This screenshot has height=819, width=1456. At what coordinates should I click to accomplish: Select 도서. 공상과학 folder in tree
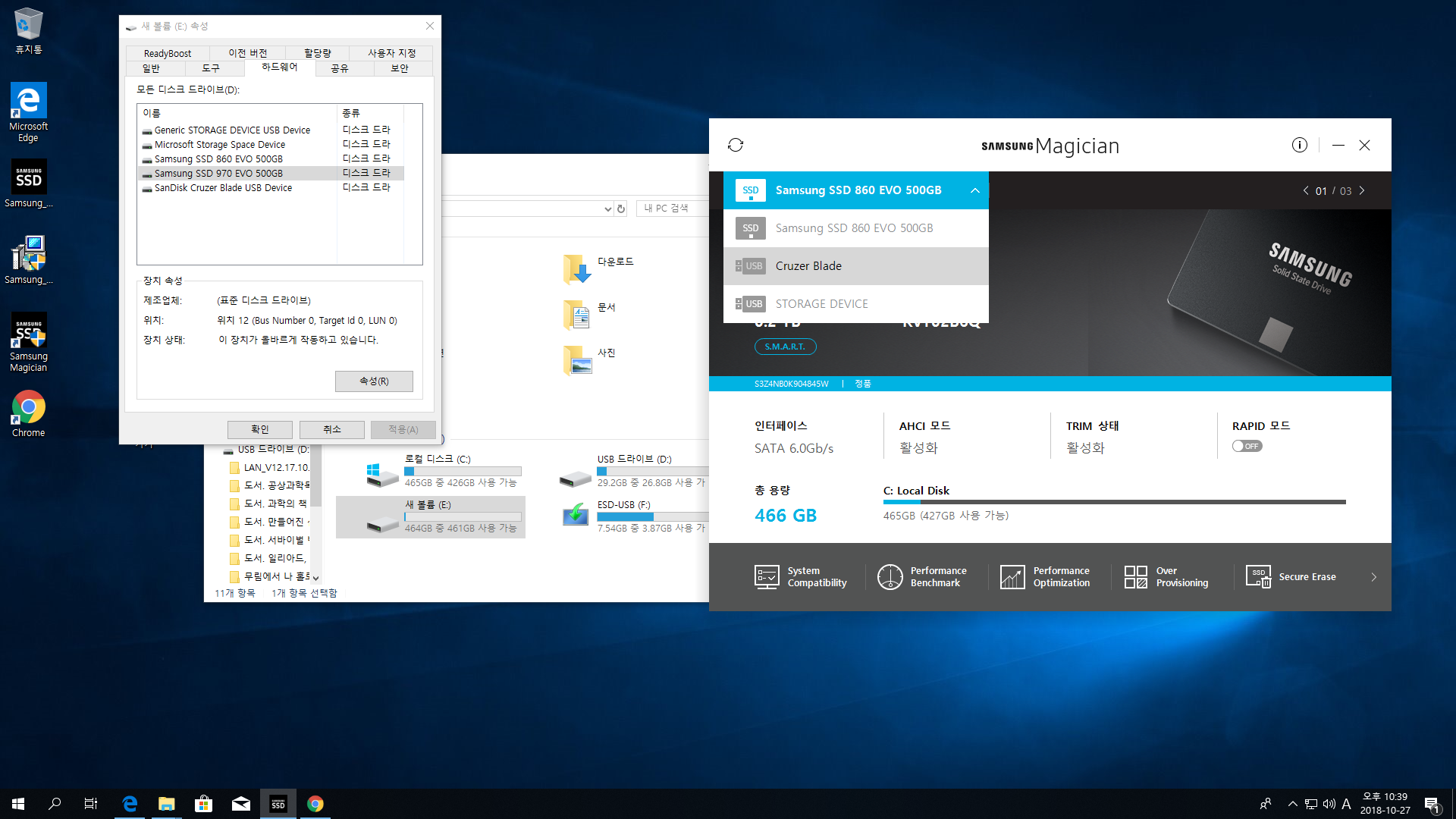tap(270, 485)
